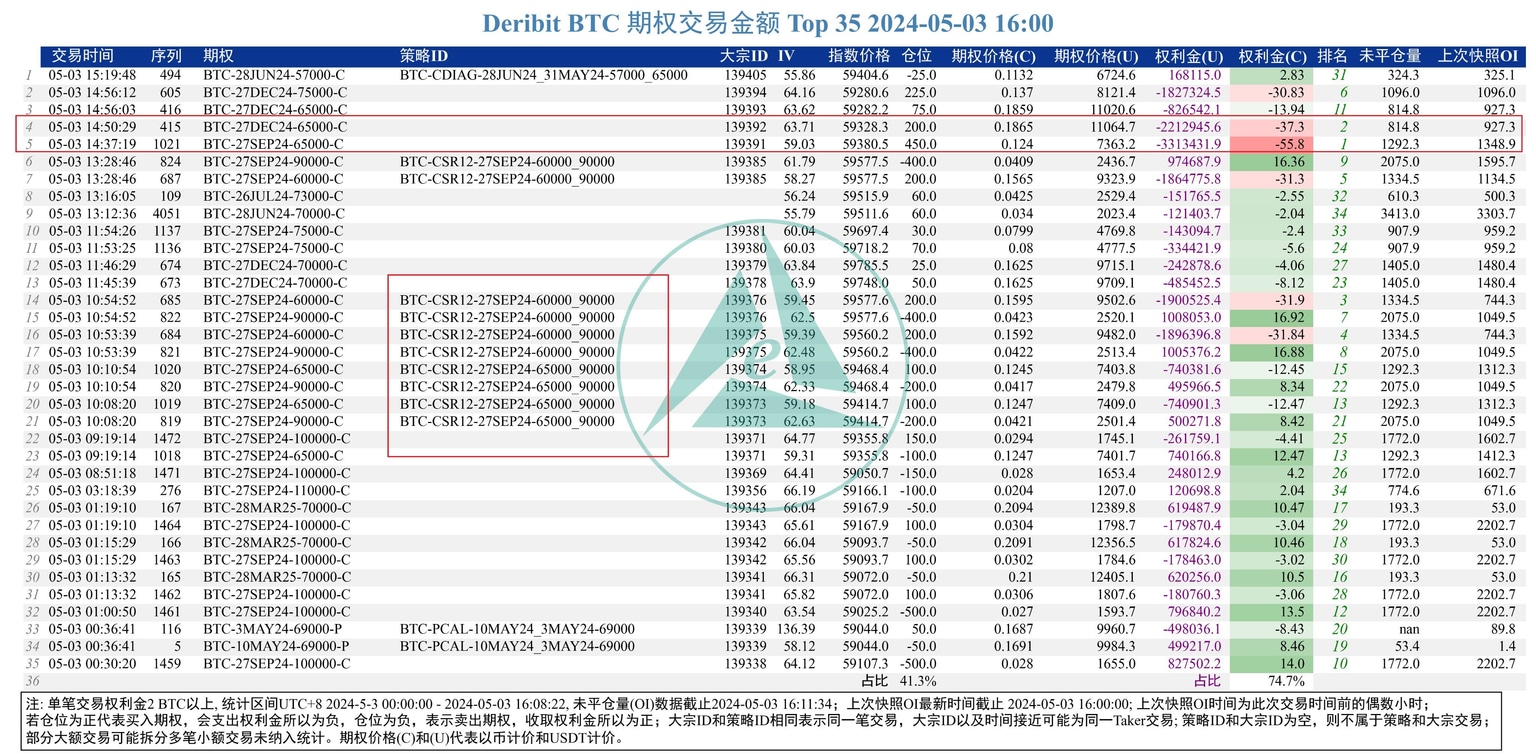1536x756 pixels.
Task: Click premium value -3313431.9
Action: (x=1187, y=144)
